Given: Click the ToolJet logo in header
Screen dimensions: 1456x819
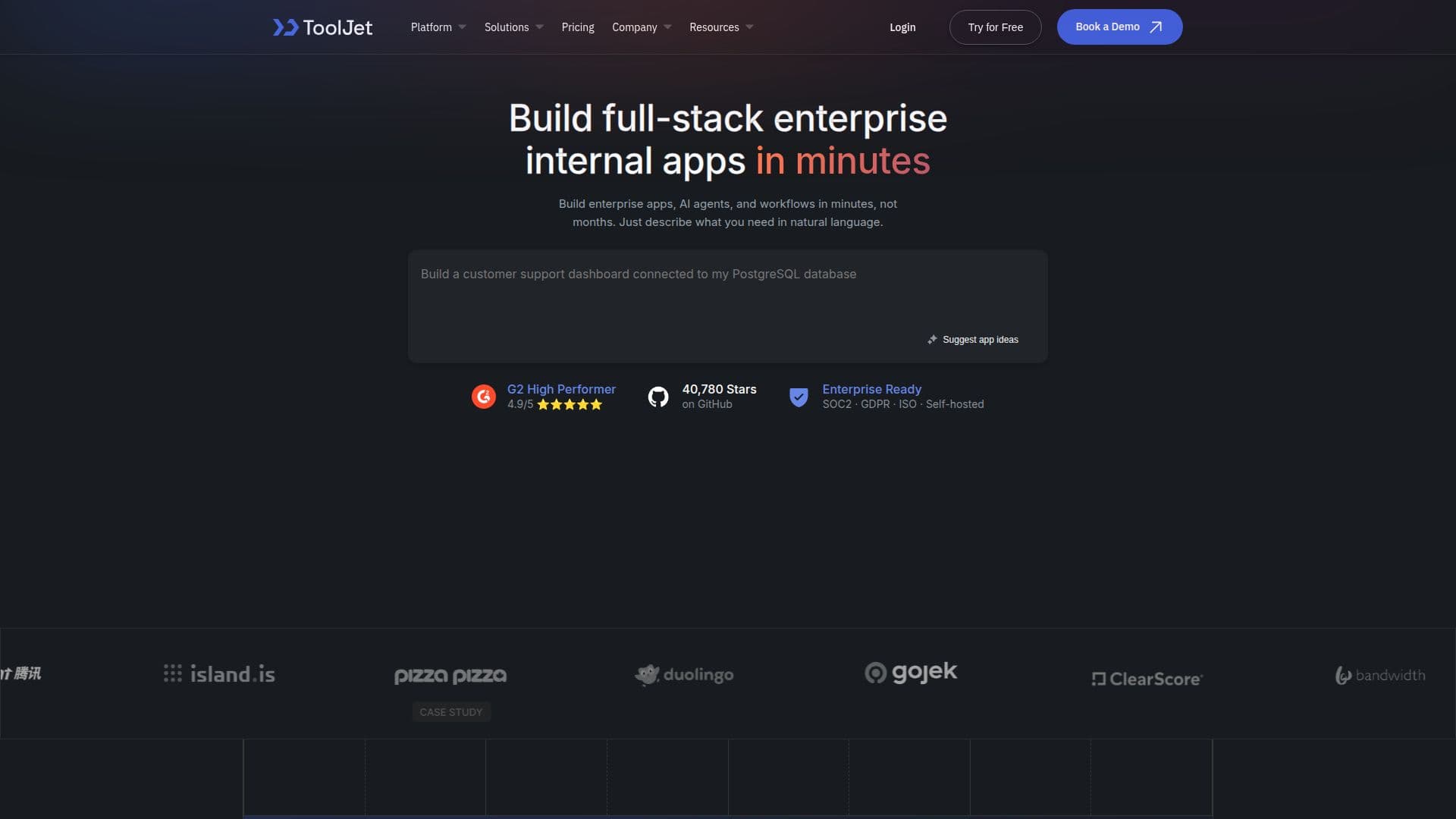Looking at the screenshot, I should tap(322, 27).
